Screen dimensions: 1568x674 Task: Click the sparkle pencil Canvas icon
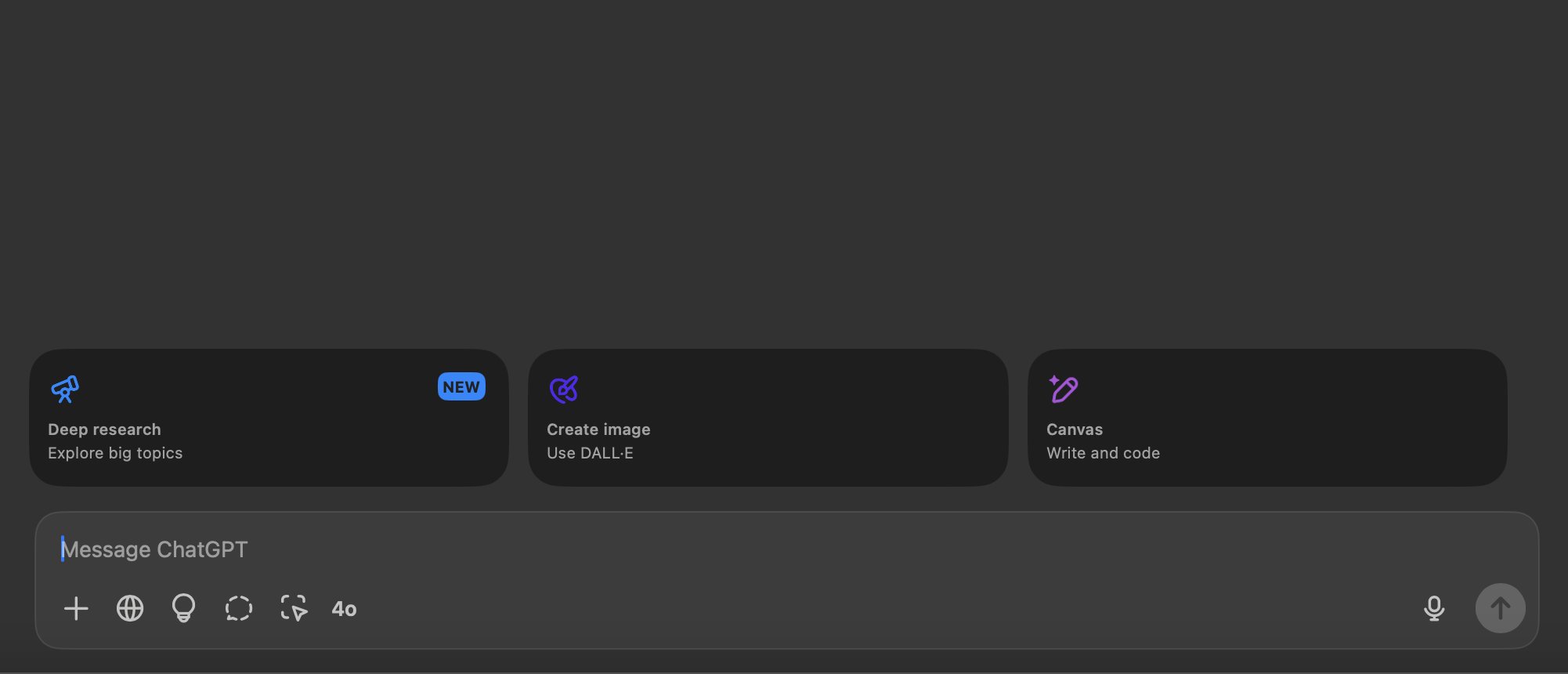pyautogui.click(x=1064, y=389)
